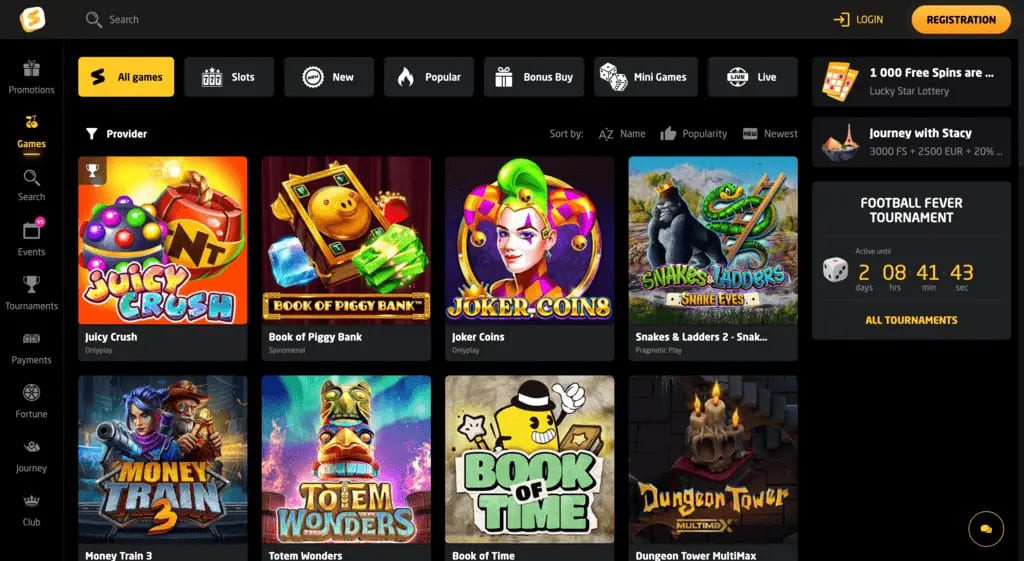Viewport: 1024px width, 561px height.
Task: Switch to the Slots category
Action: coord(229,77)
